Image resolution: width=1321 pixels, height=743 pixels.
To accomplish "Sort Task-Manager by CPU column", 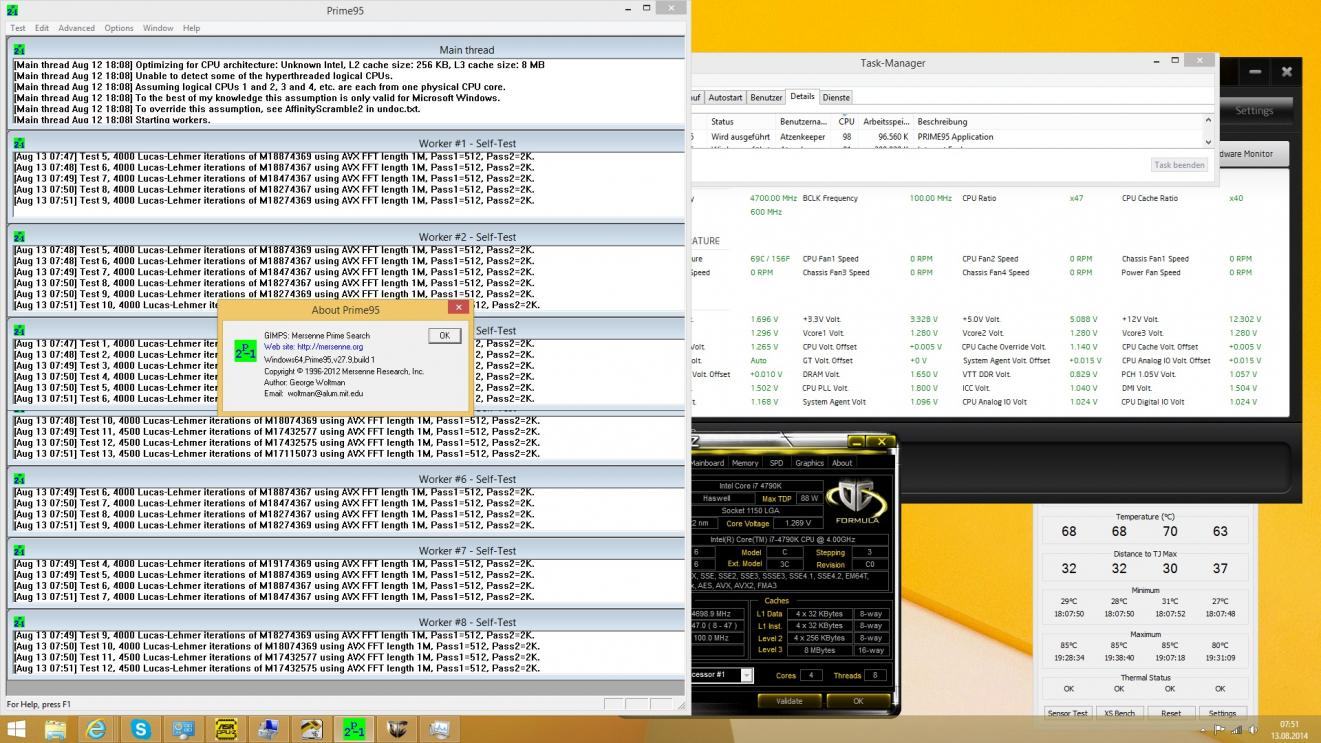I will (846, 121).
